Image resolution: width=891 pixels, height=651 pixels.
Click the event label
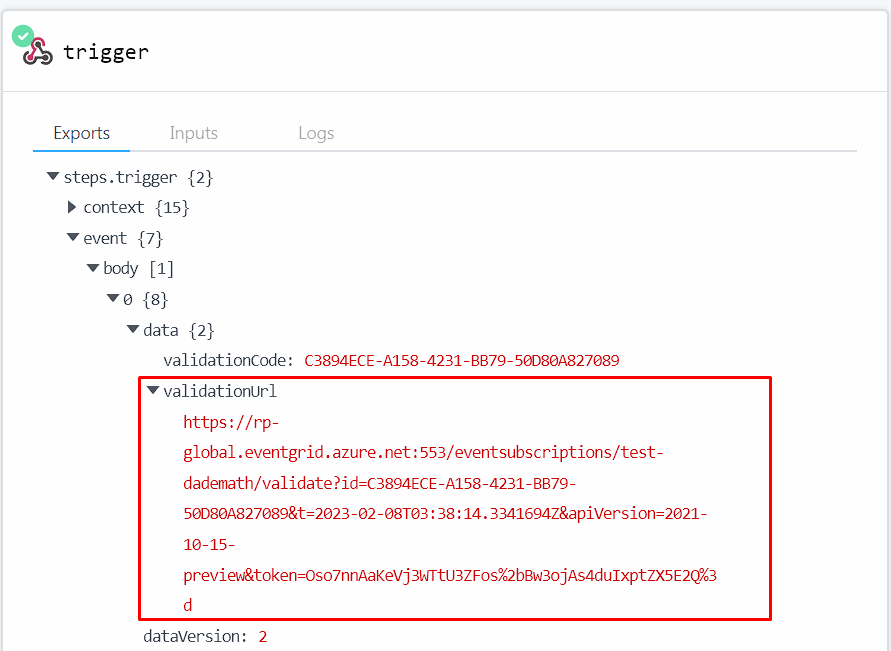pos(105,238)
